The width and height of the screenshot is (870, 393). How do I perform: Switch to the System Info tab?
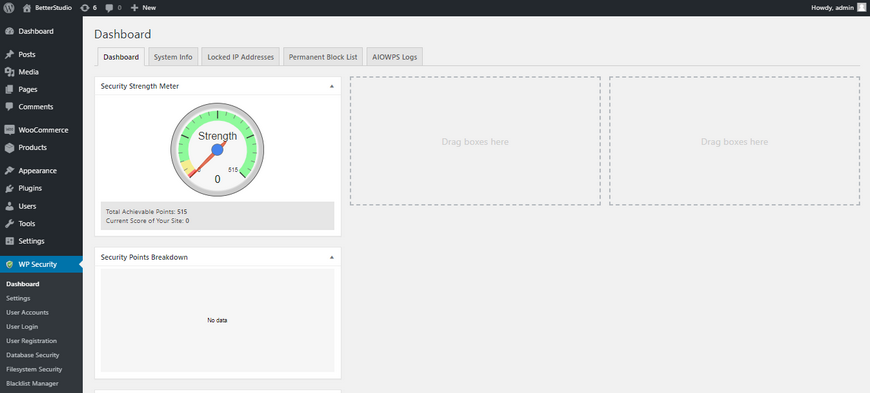coord(173,57)
